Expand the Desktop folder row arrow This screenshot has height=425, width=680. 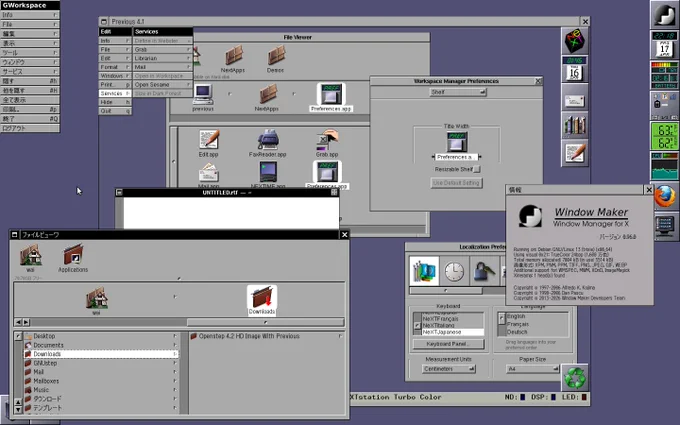coord(175,336)
